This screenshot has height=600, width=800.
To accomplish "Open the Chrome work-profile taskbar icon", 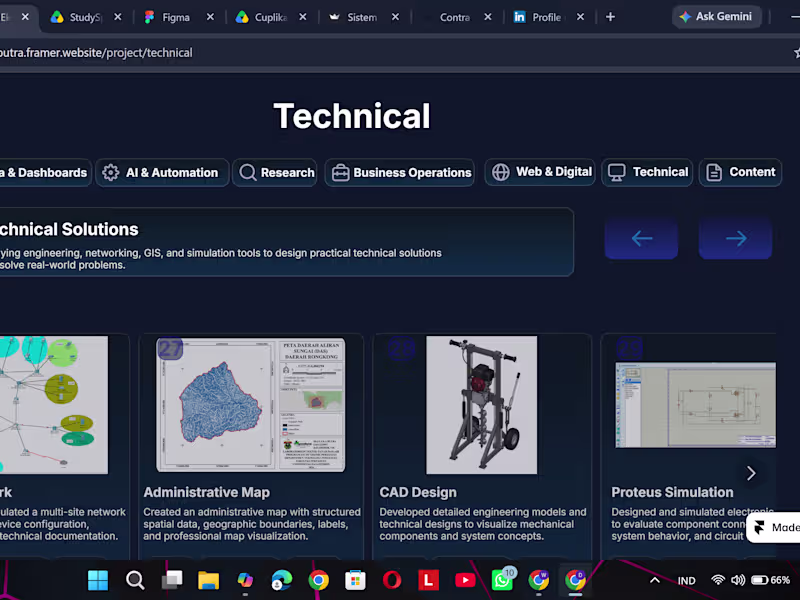I will coord(539,580).
